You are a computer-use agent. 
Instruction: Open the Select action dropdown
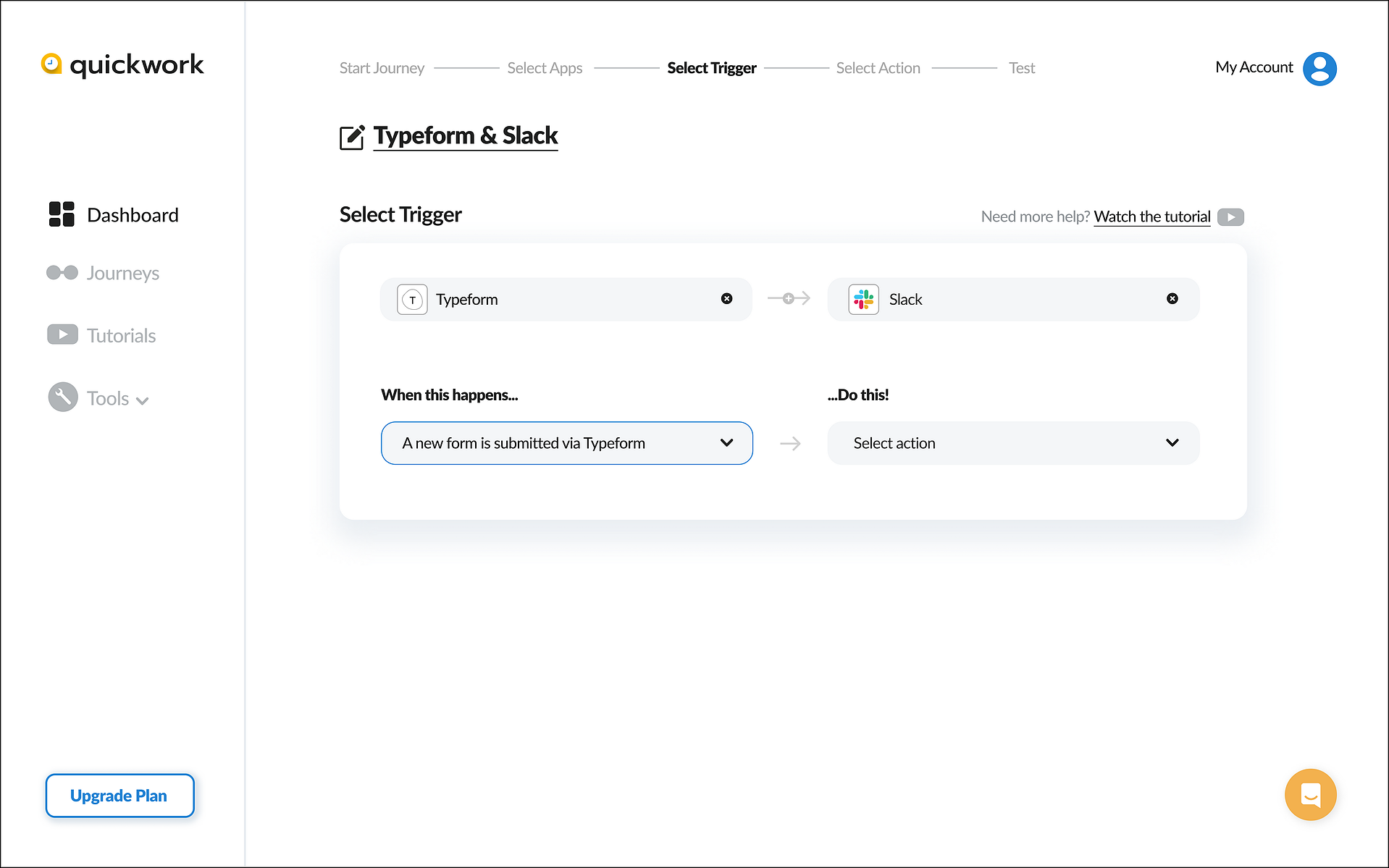pyautogui.click(x=1013, y=443)
